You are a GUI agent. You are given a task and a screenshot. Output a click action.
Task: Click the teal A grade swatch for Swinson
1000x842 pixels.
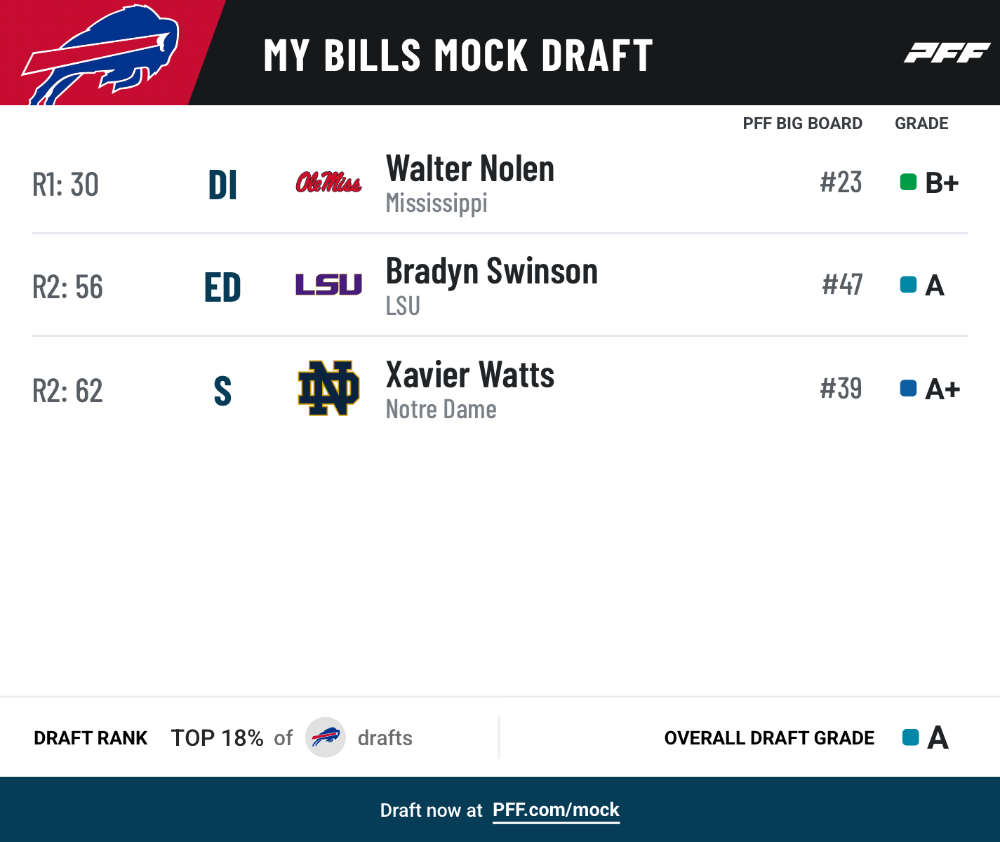tap(908, 284)
